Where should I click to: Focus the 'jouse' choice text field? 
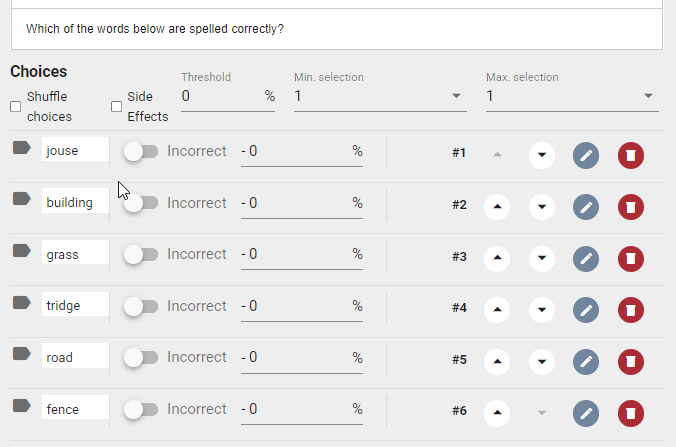click(x=75, y=150)
